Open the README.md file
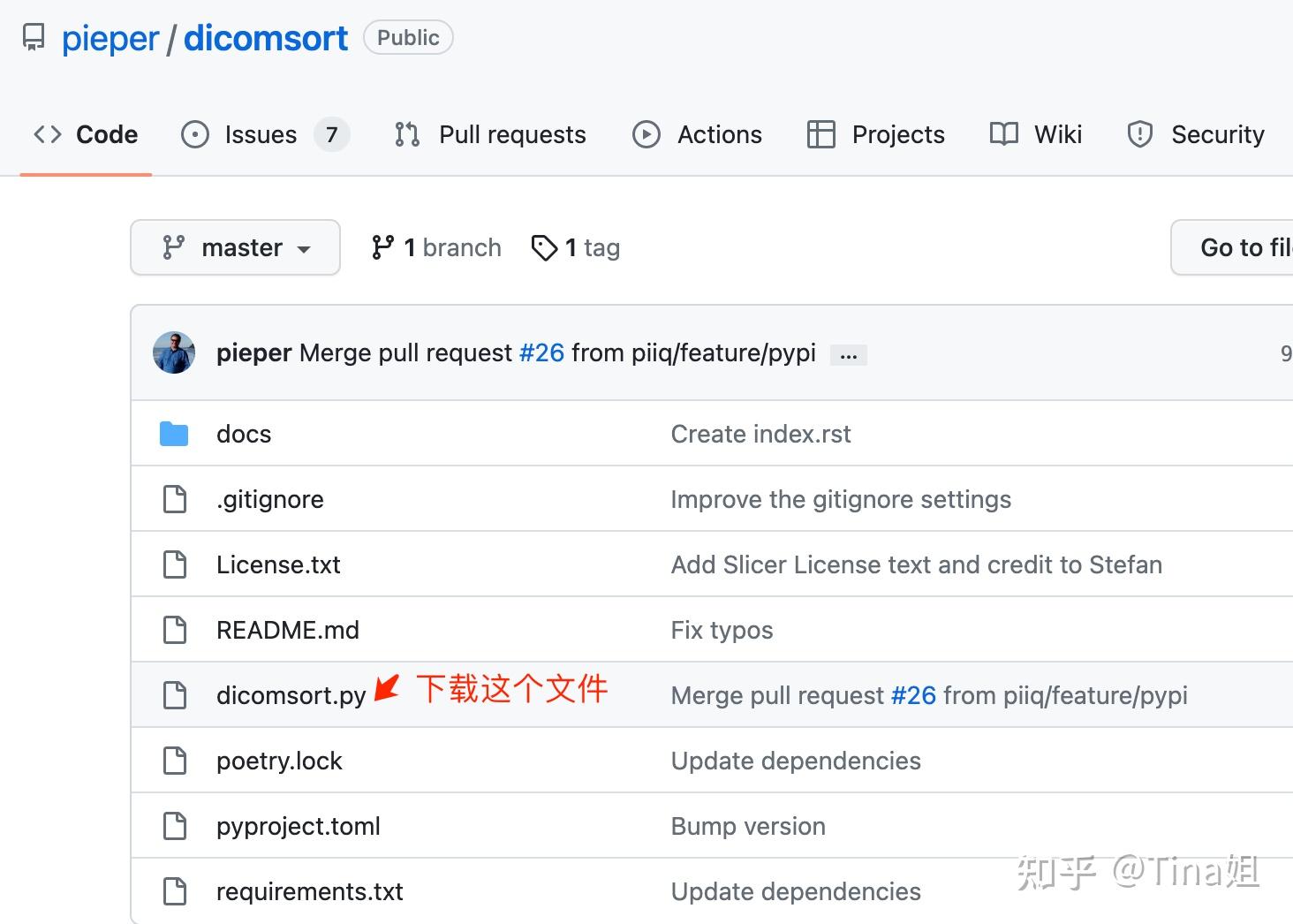Screen dimensions: 1293x924 [x=288, y=630]
